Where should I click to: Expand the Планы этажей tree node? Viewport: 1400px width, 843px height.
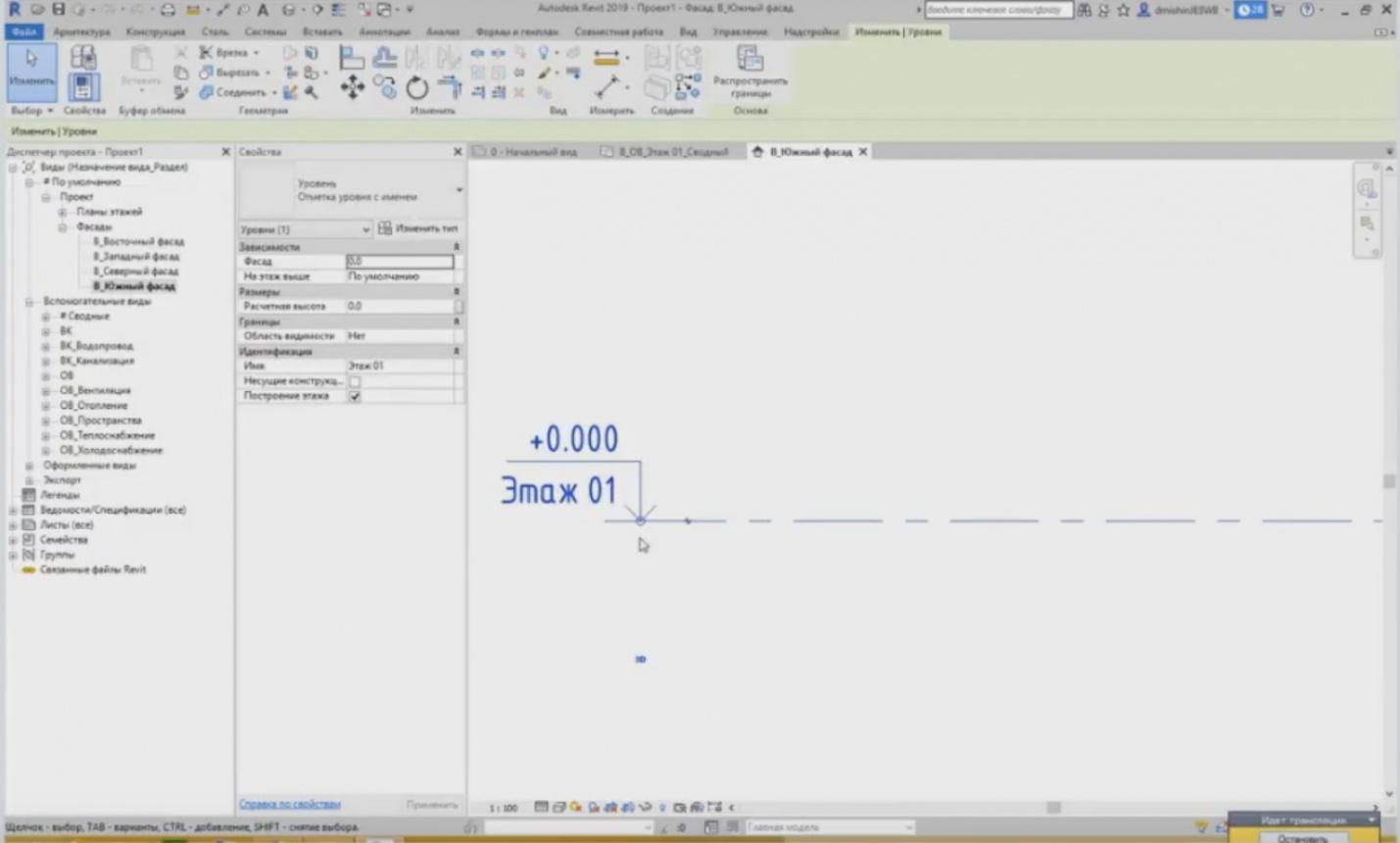[62, 212]
